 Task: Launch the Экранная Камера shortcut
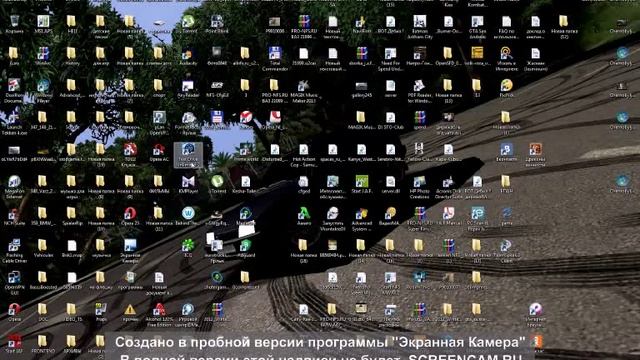click(x=130, y=251)
